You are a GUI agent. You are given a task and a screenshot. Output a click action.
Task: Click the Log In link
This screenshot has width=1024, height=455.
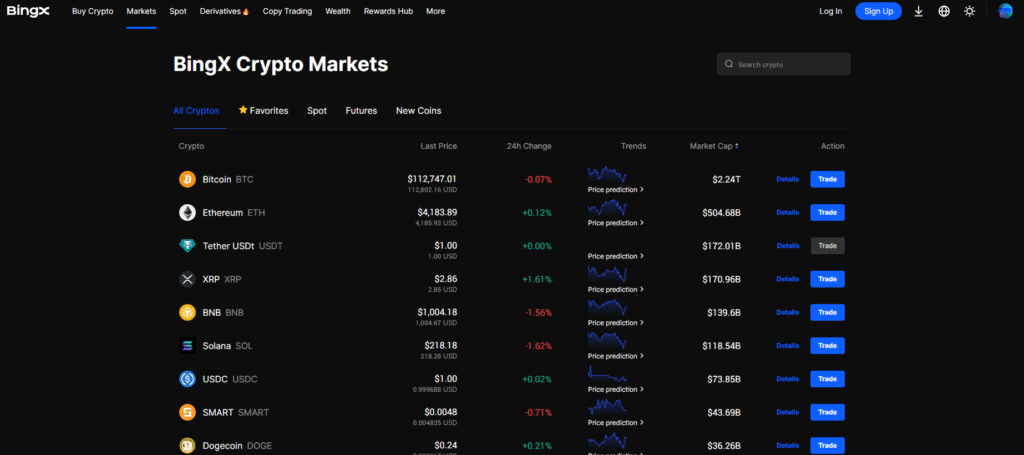(831, 11)
